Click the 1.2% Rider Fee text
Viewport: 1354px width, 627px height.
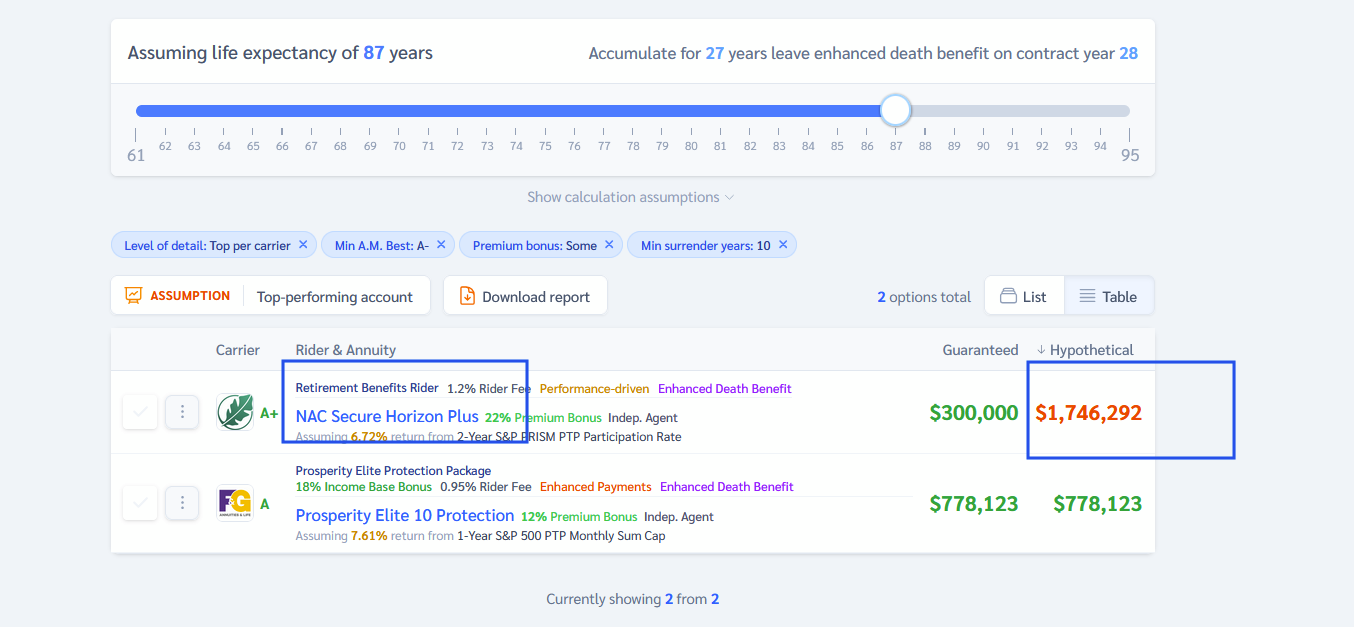[489, 388]
